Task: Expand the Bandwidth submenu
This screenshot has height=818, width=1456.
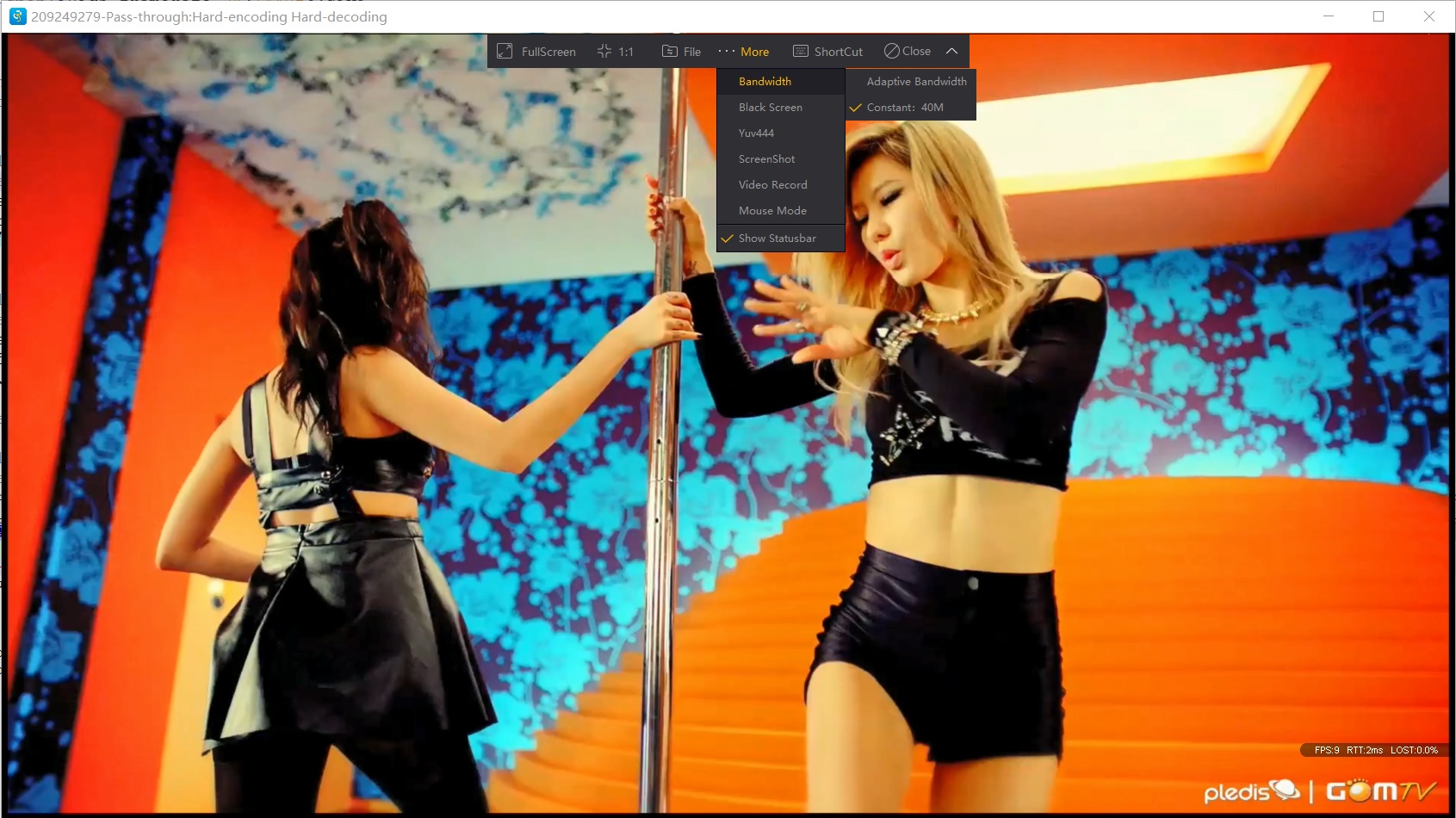Action: (765, 82)
